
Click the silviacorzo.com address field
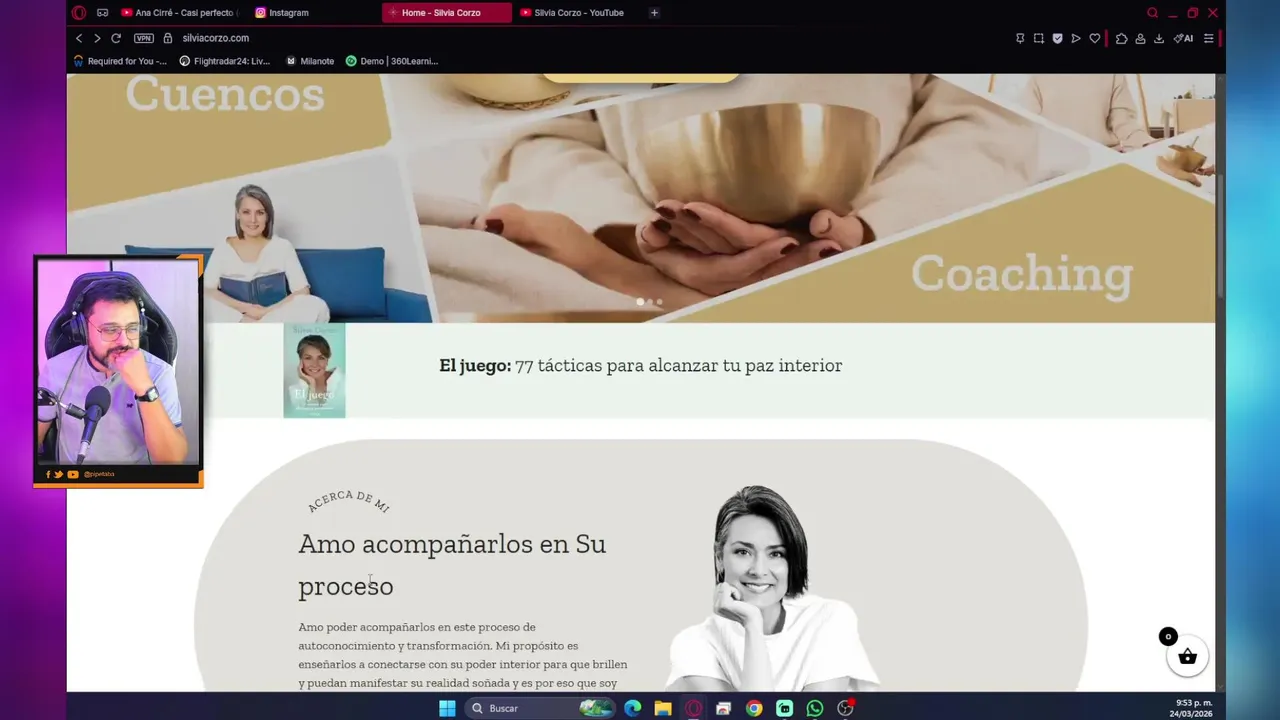click(216, 38)
